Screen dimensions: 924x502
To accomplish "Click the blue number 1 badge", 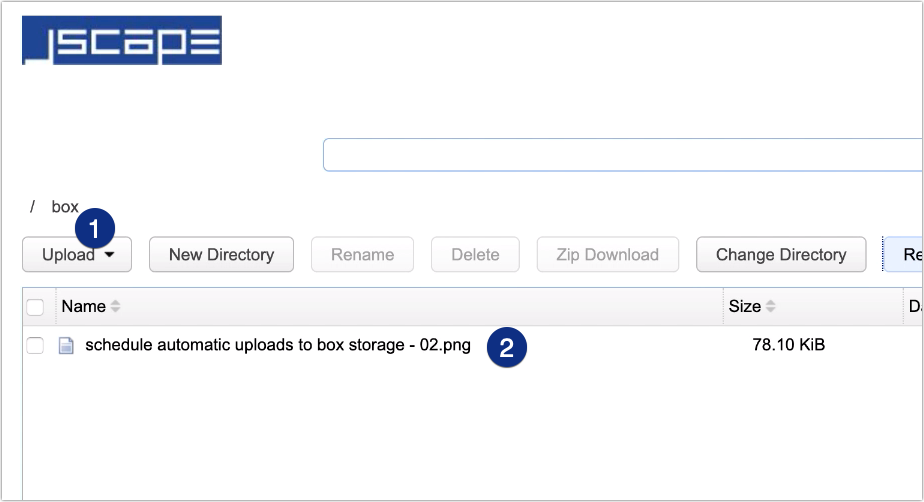I will pos(95,229).
